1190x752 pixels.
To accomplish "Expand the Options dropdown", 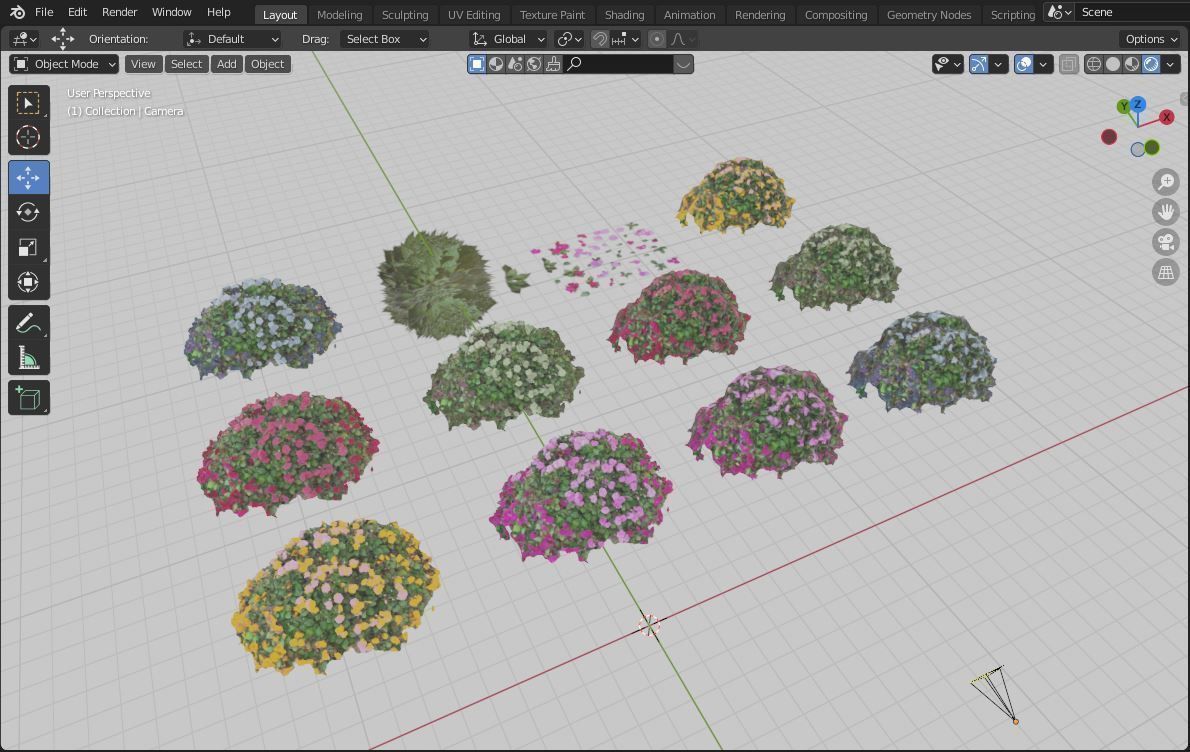I will click(x=1150, y=39).
